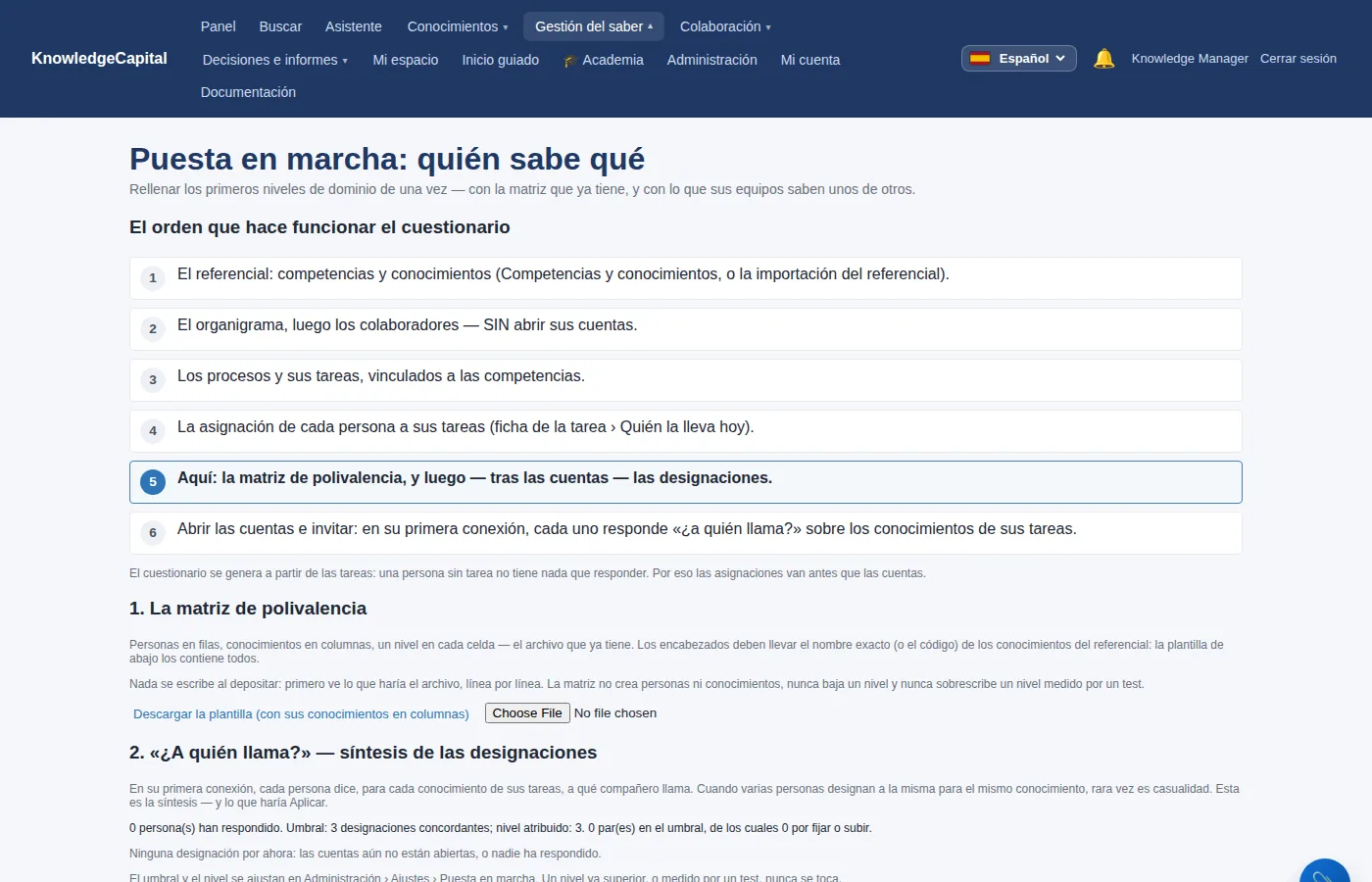Go to Buscar in navigation

[280, 26]
